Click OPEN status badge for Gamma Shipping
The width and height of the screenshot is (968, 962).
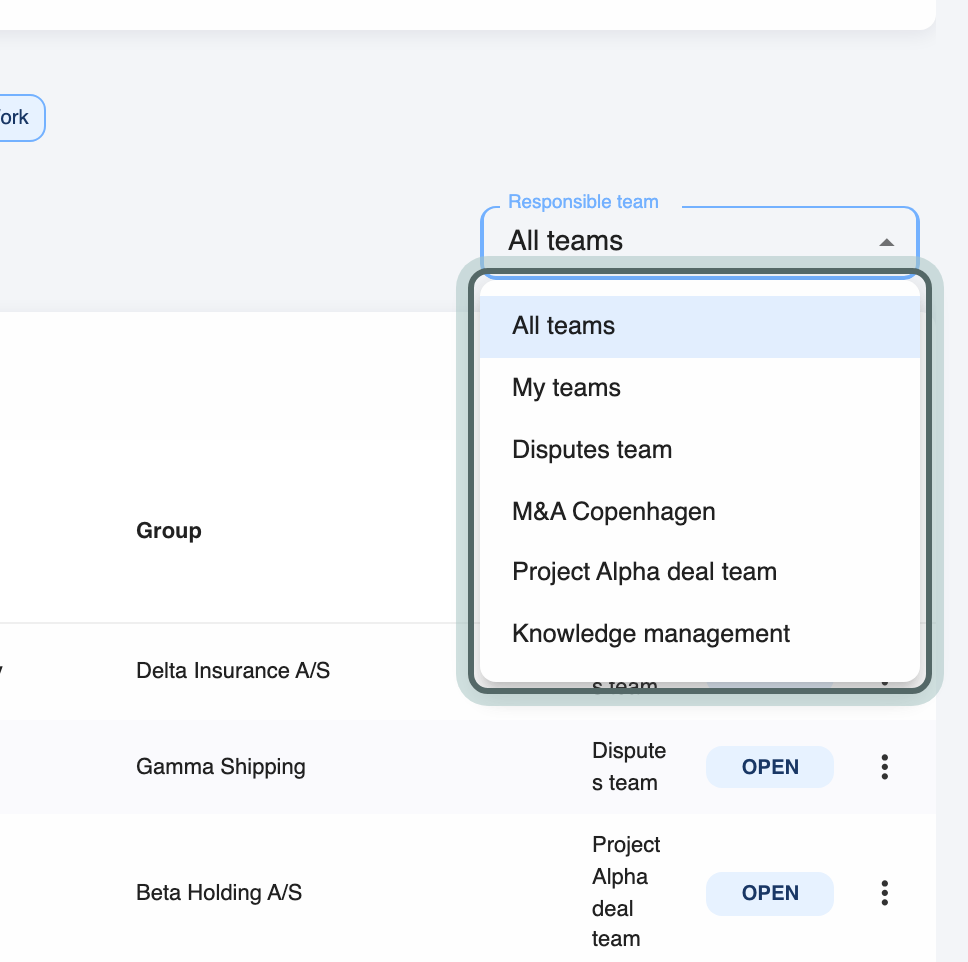pos(770,767)
